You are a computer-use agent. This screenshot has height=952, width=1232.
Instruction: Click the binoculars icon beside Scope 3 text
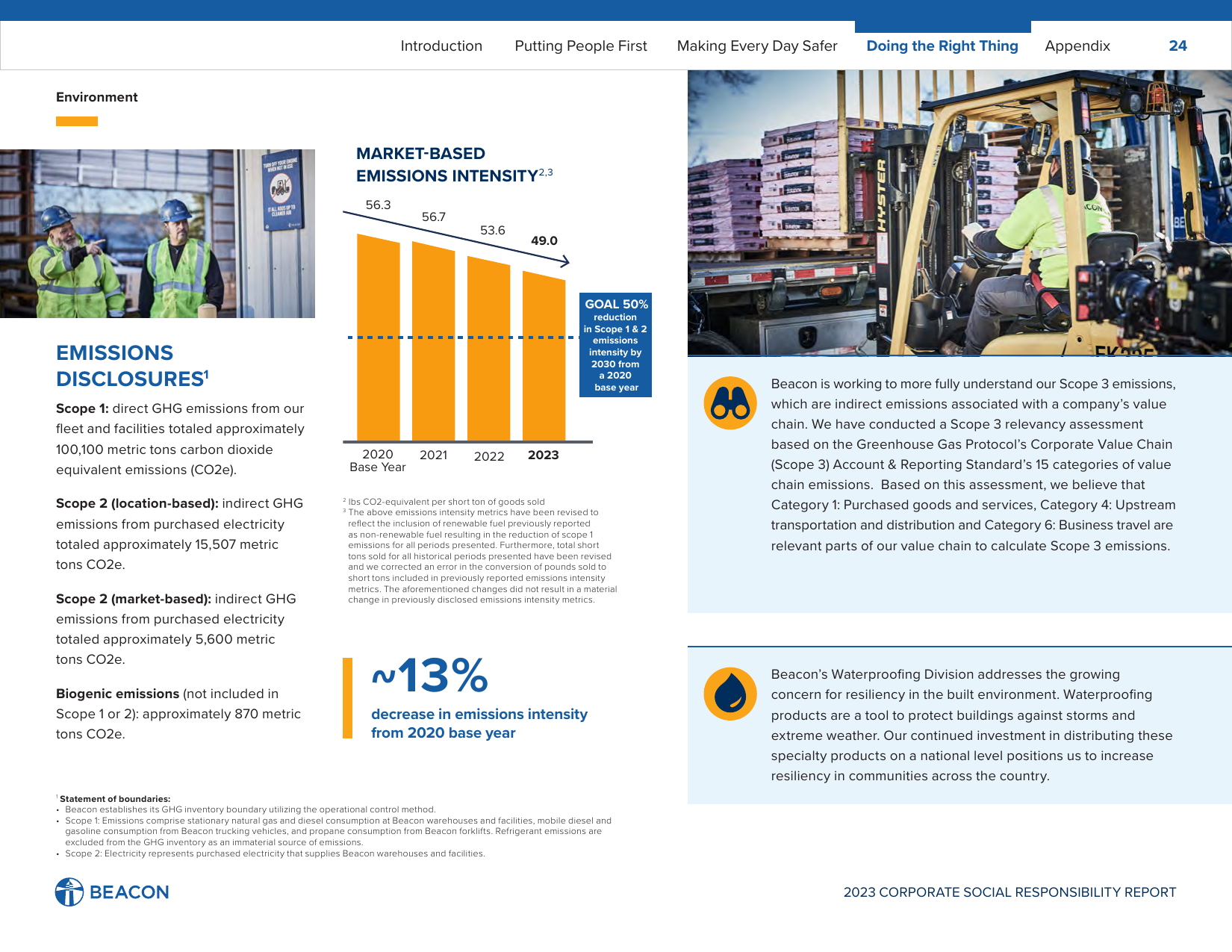pyautogui.click(x=730, y=403)
